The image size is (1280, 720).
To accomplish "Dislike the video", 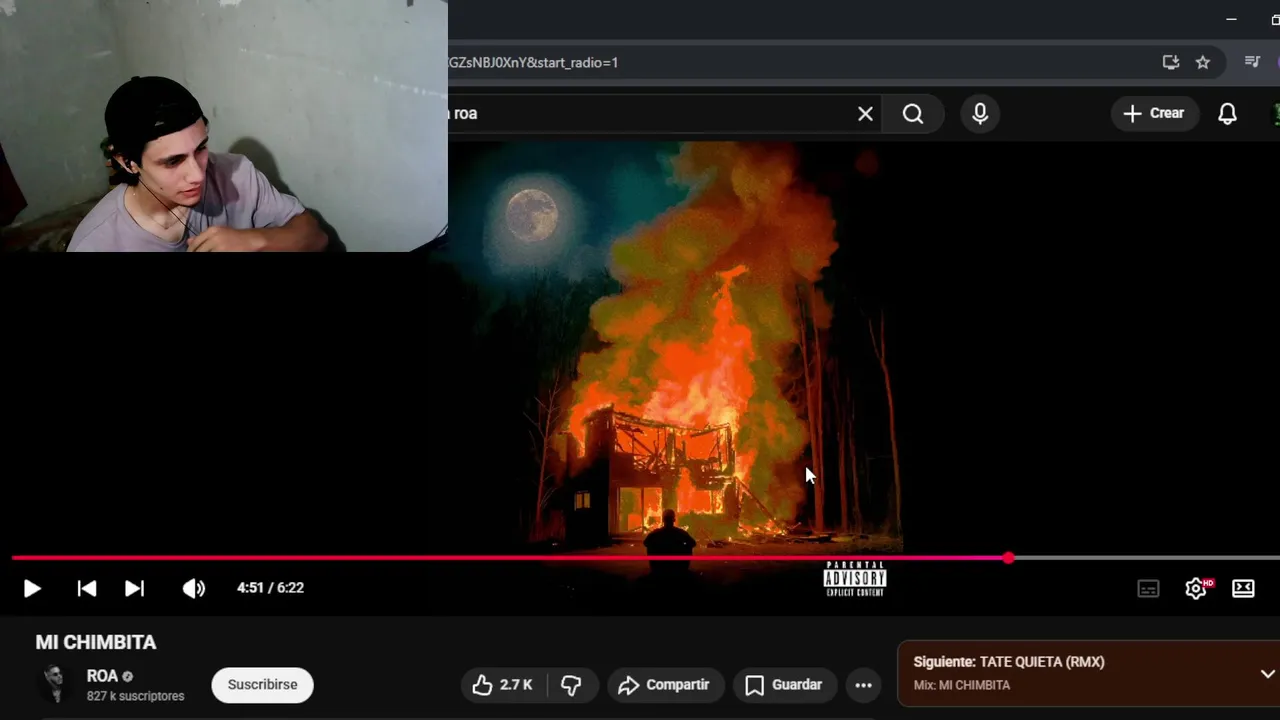I will (x=571, y=685).
